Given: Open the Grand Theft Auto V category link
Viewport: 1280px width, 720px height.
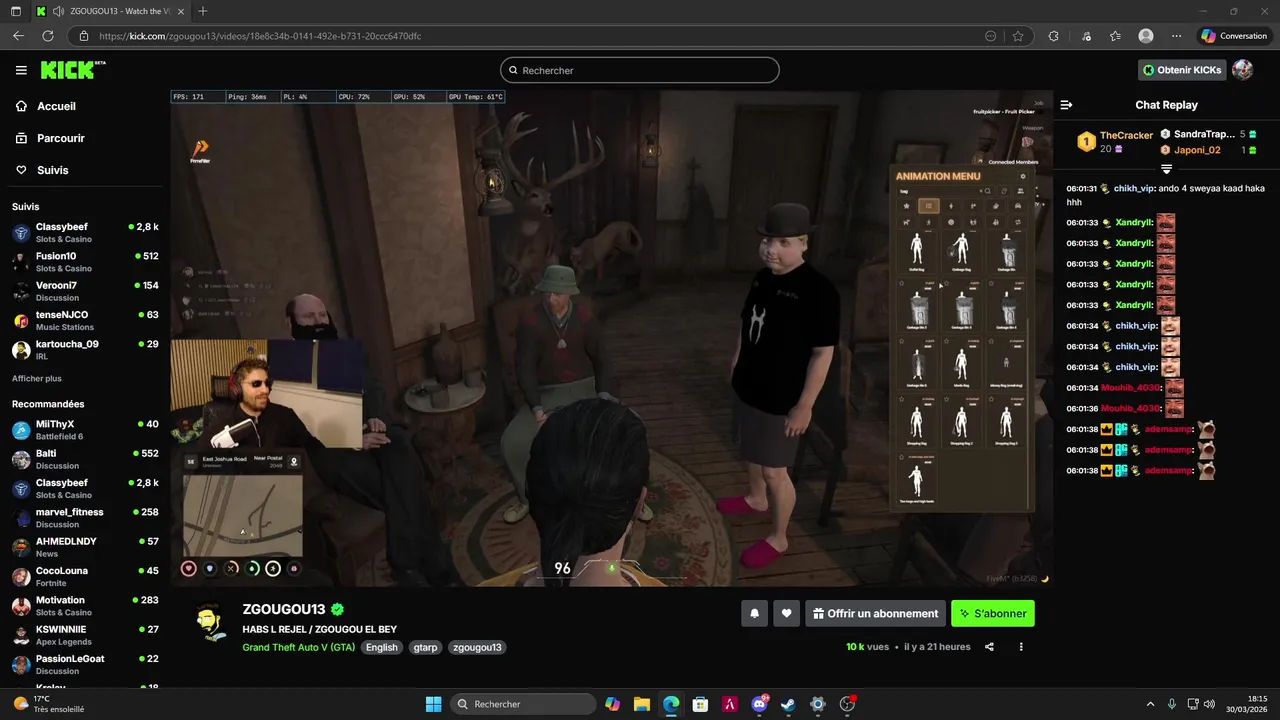Looking at the screenshot, I should pyautogui.click(x=298, y=647).
